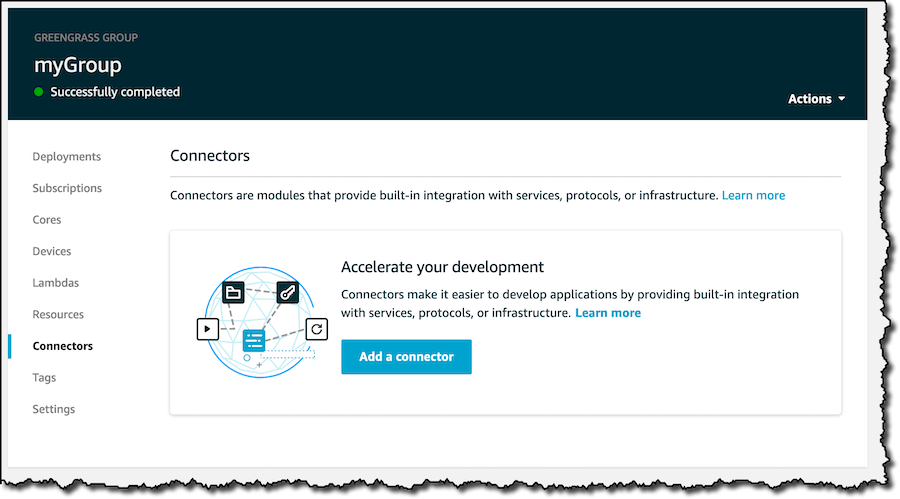Screen dimensions: 900x499
Task: Click the Add a connector button
Action: click(406, 357)
